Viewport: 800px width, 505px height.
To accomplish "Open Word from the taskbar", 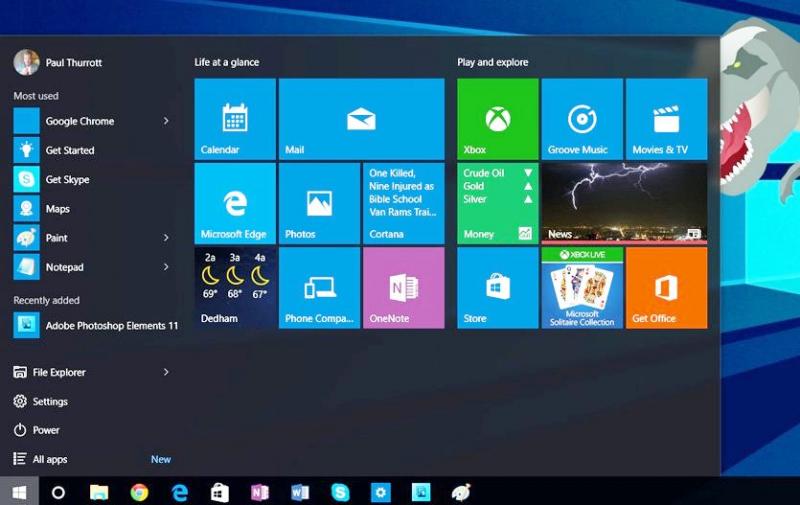I will point(300,492).
